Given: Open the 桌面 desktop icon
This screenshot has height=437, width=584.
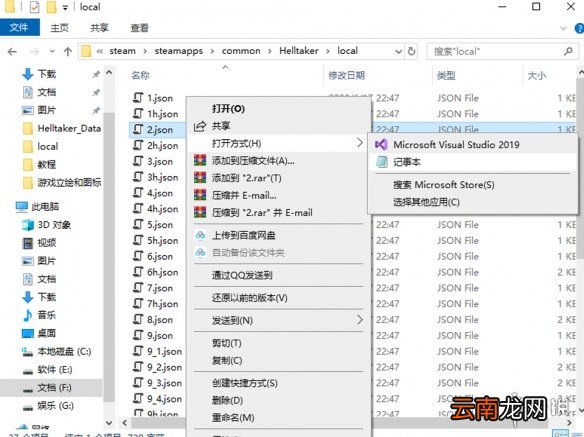Looking at the screenshot, I should pos(28,333).
